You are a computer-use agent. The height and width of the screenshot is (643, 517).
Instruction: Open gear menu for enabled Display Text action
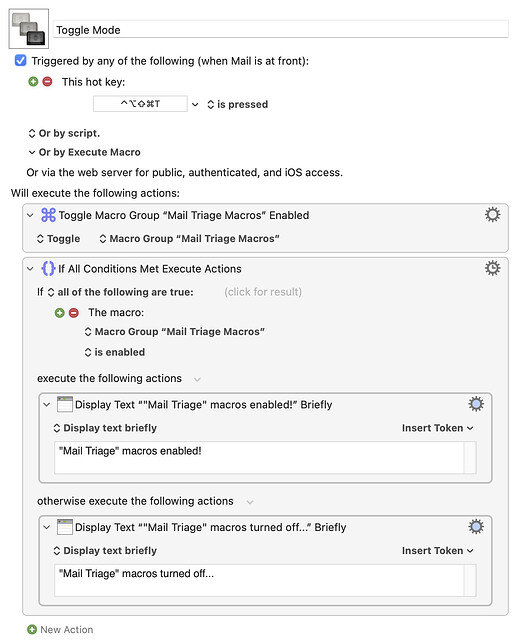click(476, 404)
